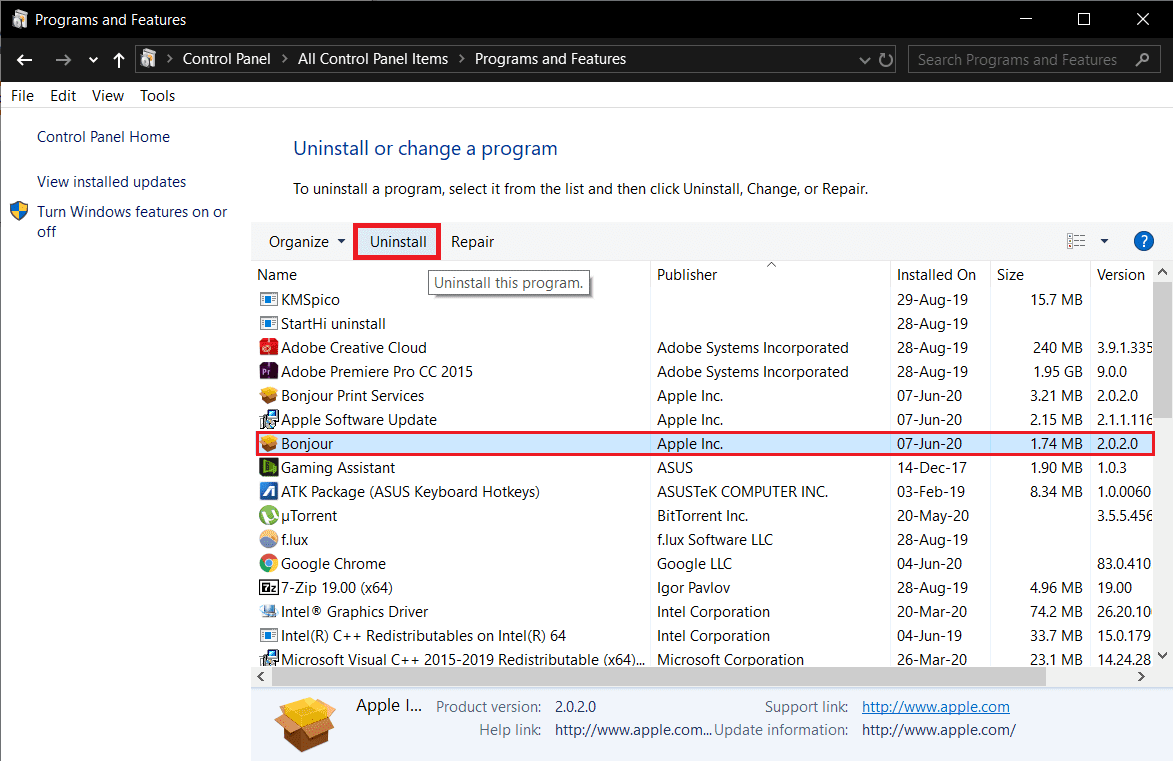
Task: Click the Adobe Creative Cloud icon
Action: (x=268, y=348)
